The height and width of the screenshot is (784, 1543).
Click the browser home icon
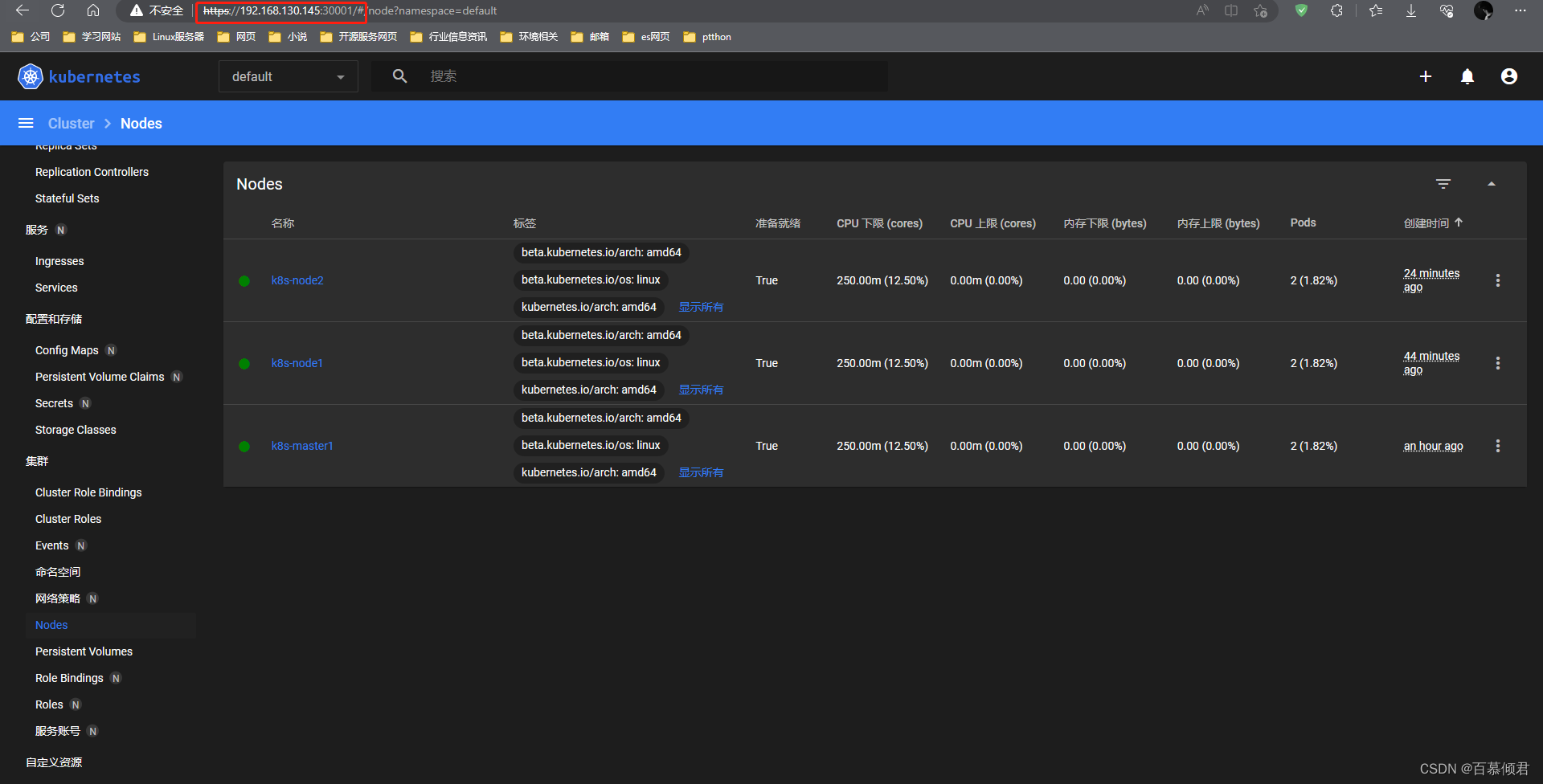tap(93, 10)
